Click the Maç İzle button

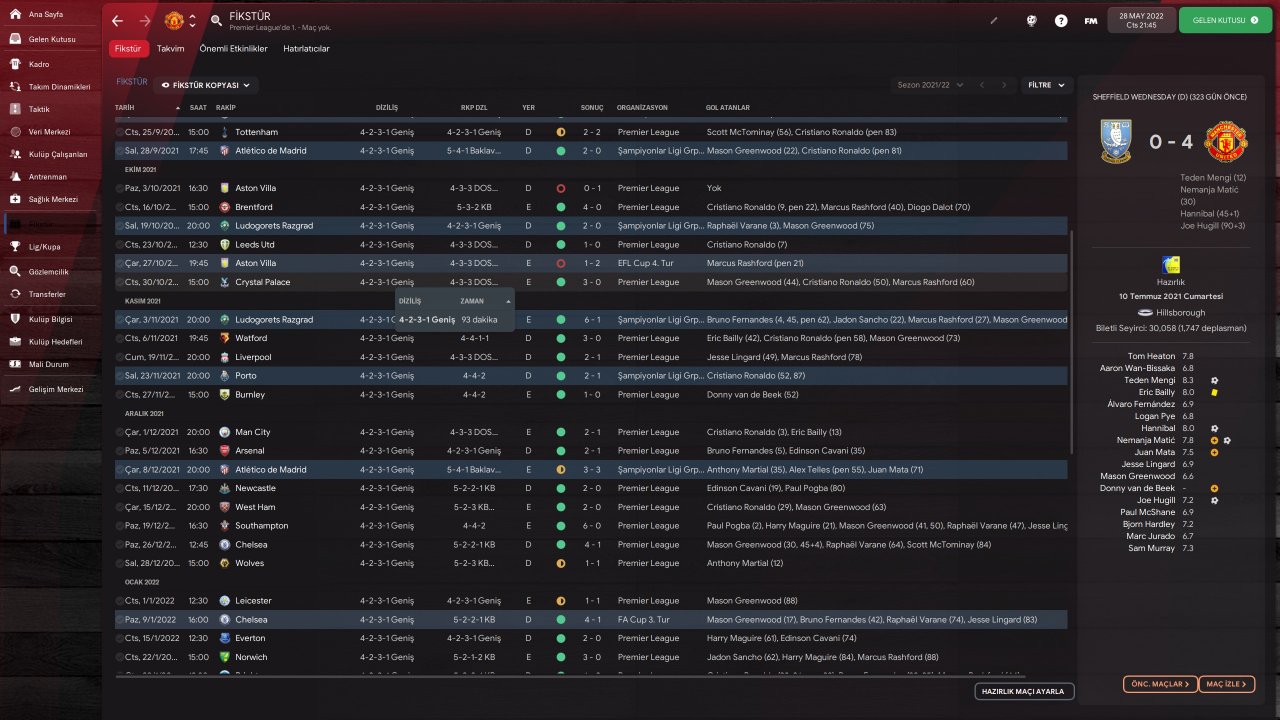[1226, 684]
